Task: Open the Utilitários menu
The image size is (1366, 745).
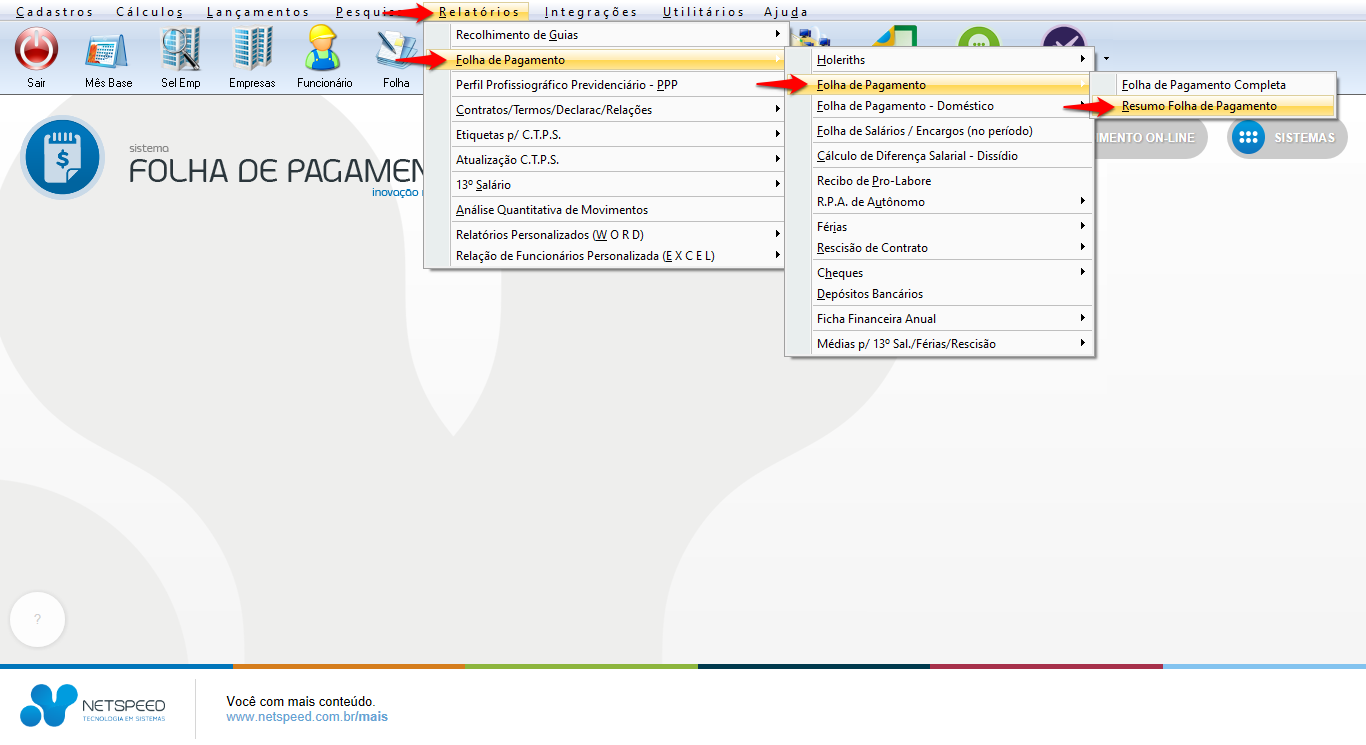Action: [703, 12]
